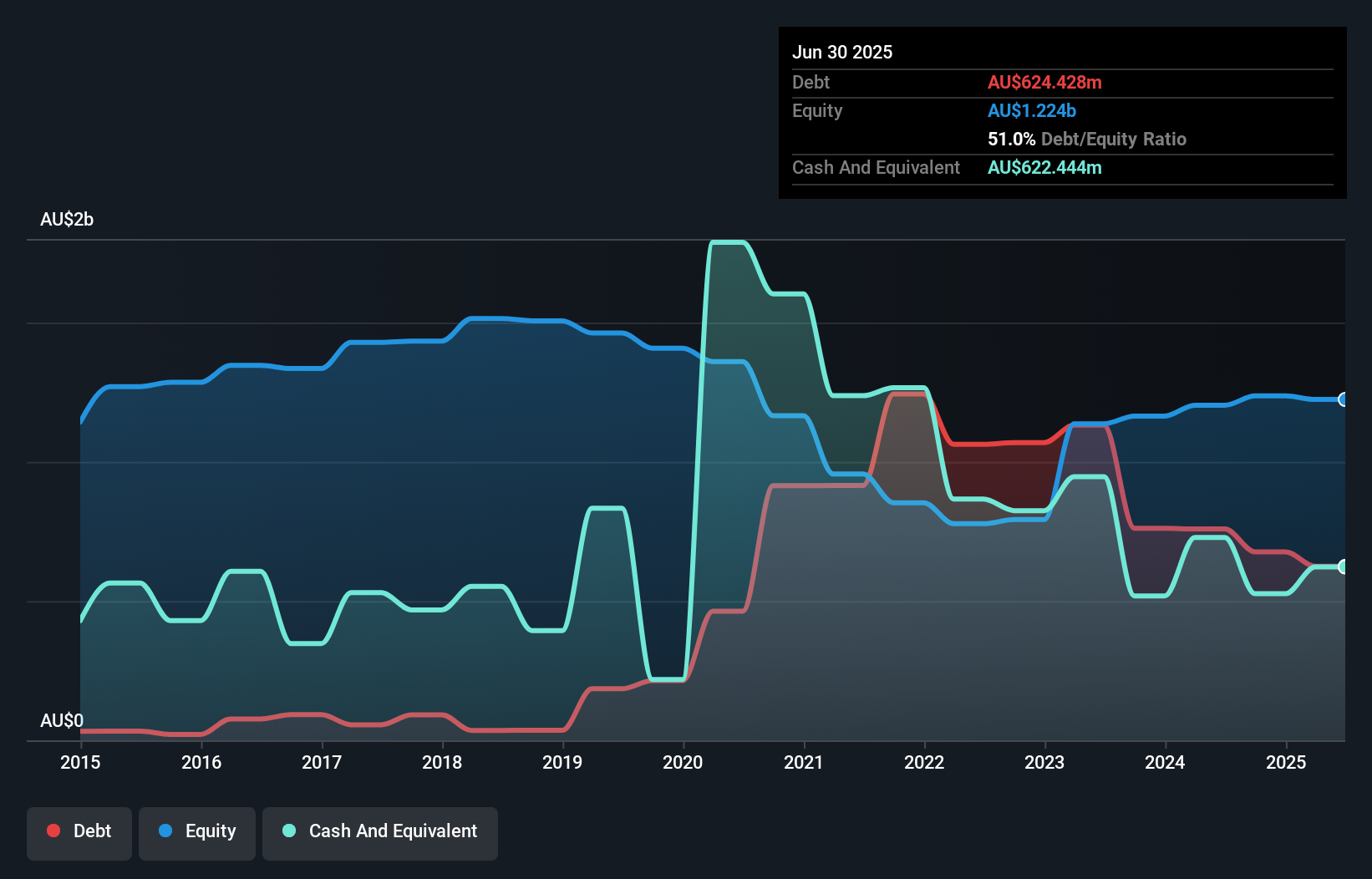Expand the Jun 30 2025 tooltip details
The height and width of the screenshot is (879, 1372).
(843, 52)
